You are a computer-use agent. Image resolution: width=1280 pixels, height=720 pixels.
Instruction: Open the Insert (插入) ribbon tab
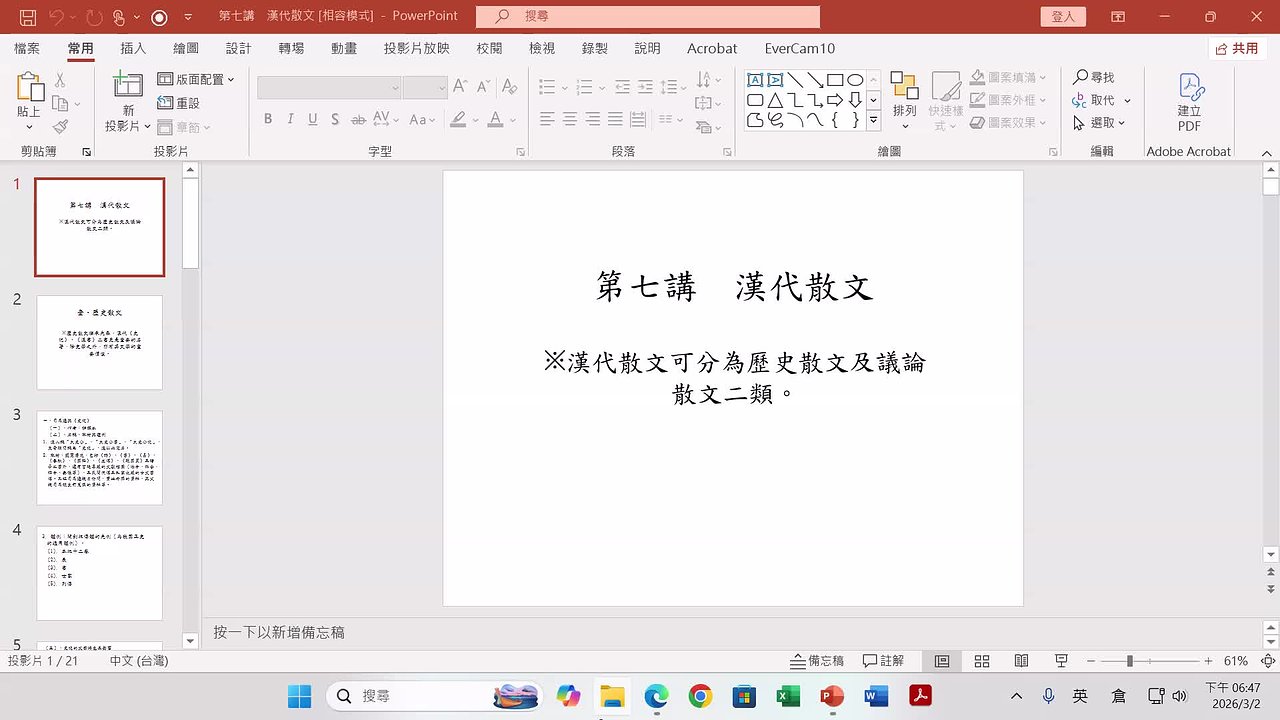coord(133,48)
